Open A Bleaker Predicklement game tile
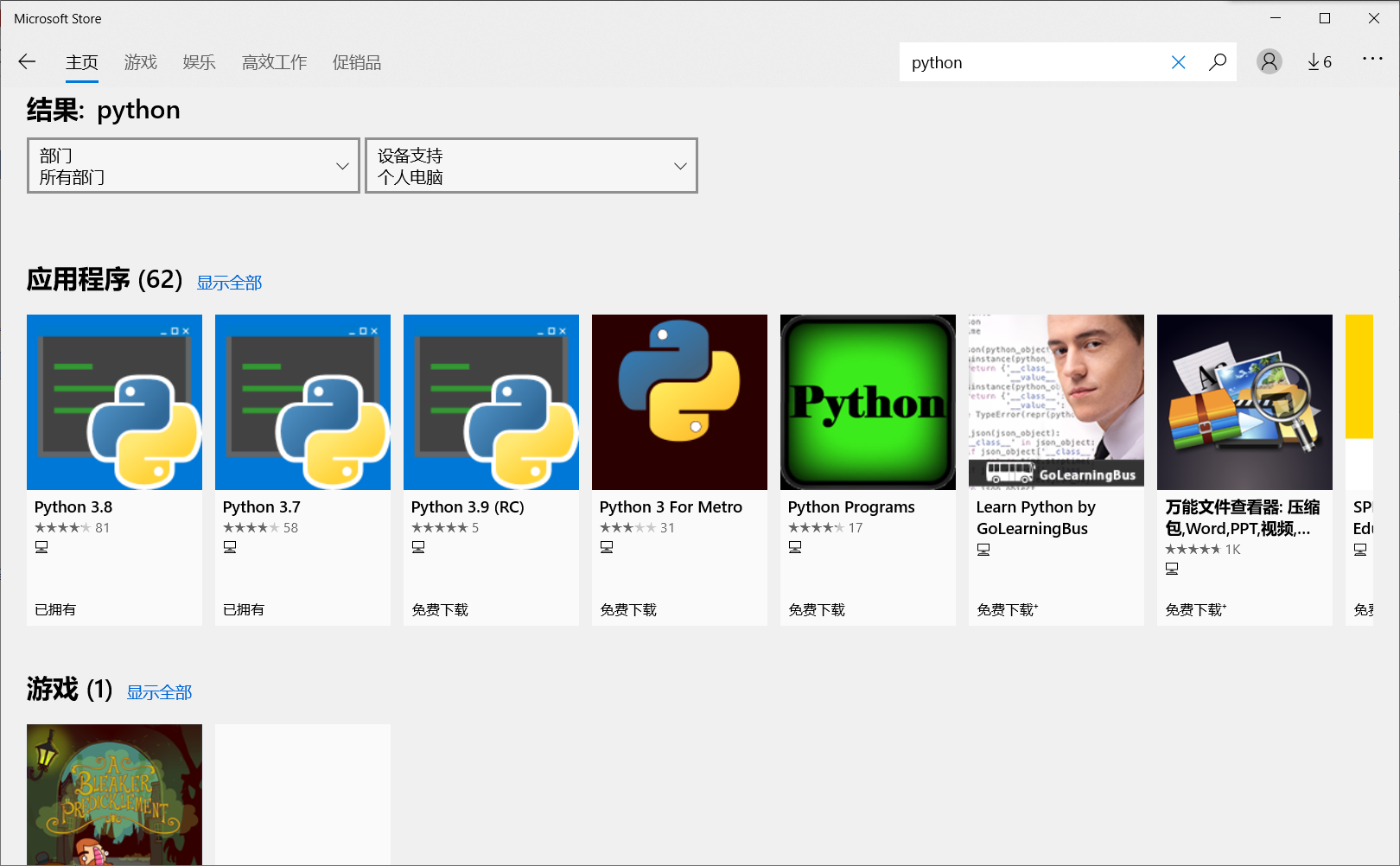1400x866 pixels. tap(114, 795)
